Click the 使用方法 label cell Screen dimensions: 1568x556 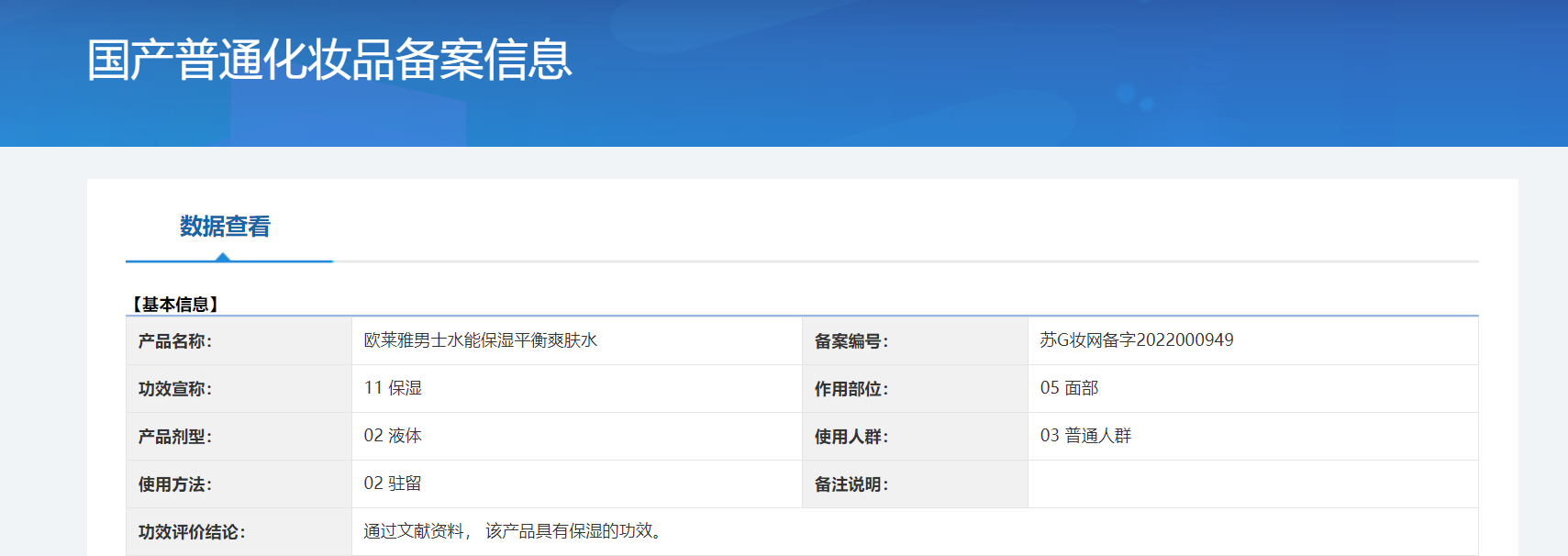239,484
